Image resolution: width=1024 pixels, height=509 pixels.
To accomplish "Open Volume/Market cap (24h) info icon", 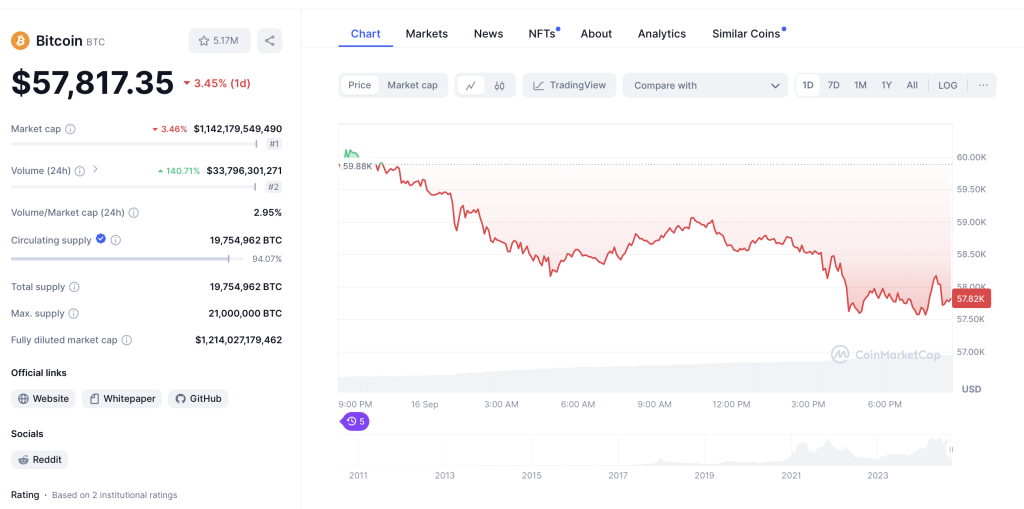I will click(133, 212).
